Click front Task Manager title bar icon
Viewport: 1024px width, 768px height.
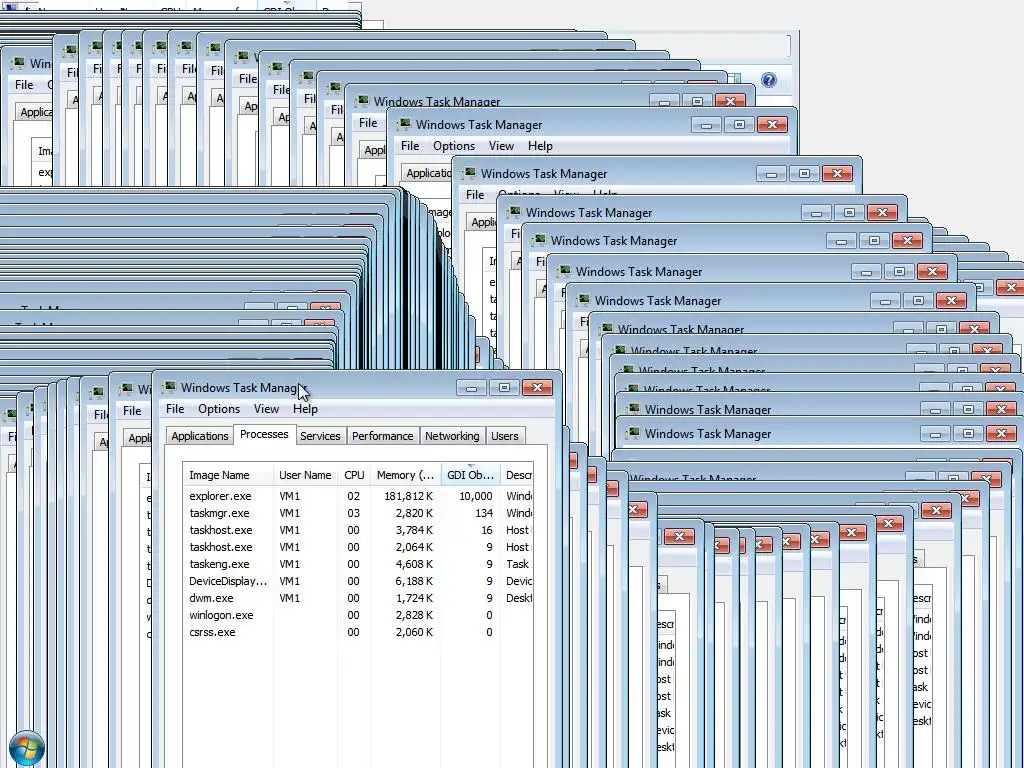pos(169,387)
